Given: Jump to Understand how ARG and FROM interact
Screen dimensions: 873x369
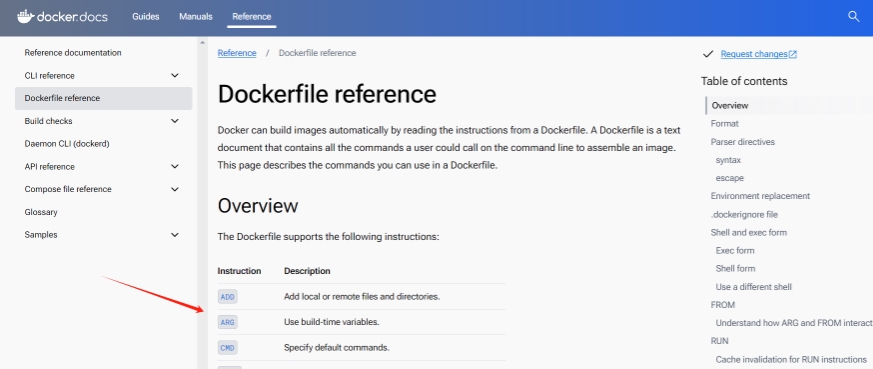Looking at the screenshot, I should click(794, 323).
